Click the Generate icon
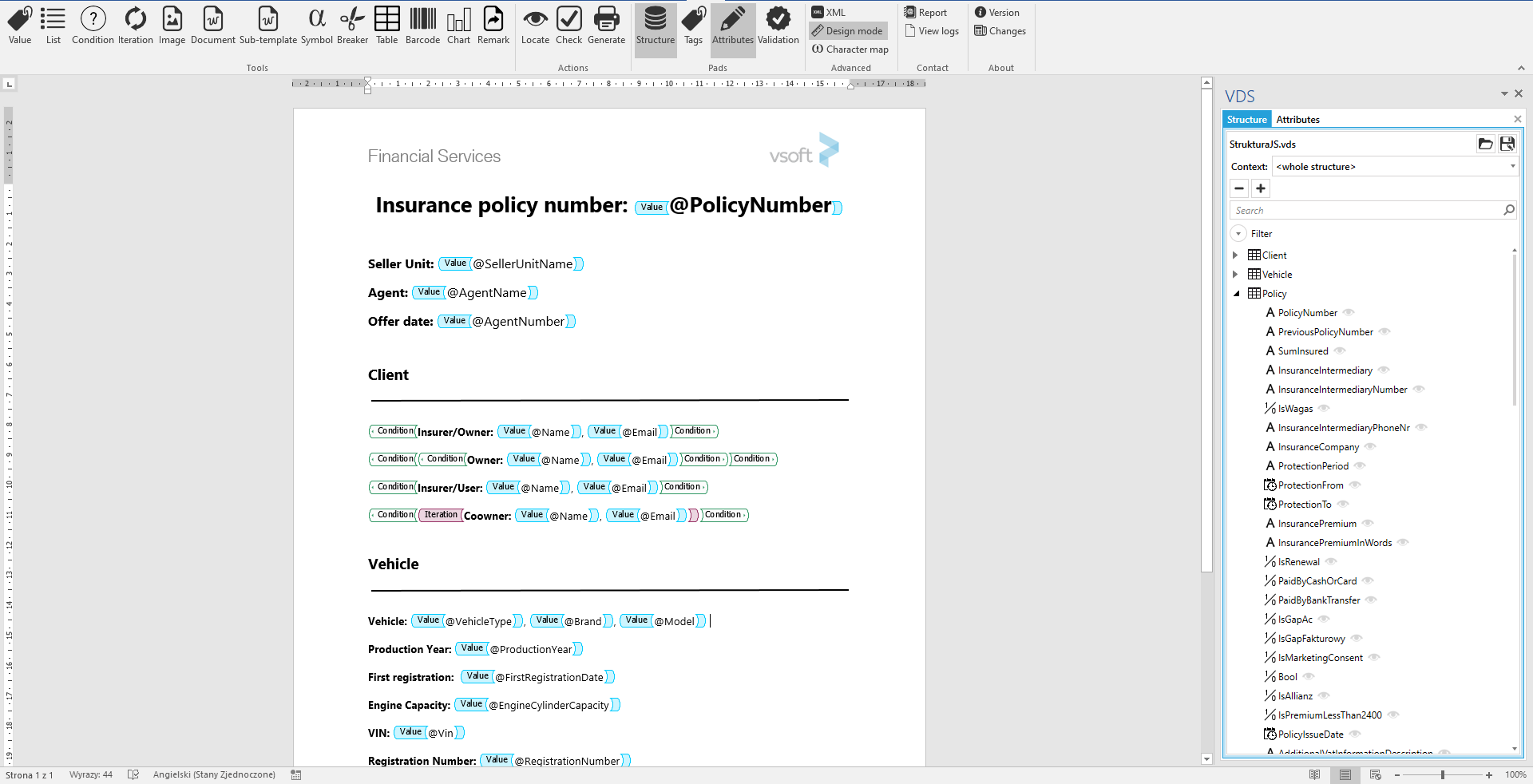This screenshot has height=784, width=1533. [606, 26]
